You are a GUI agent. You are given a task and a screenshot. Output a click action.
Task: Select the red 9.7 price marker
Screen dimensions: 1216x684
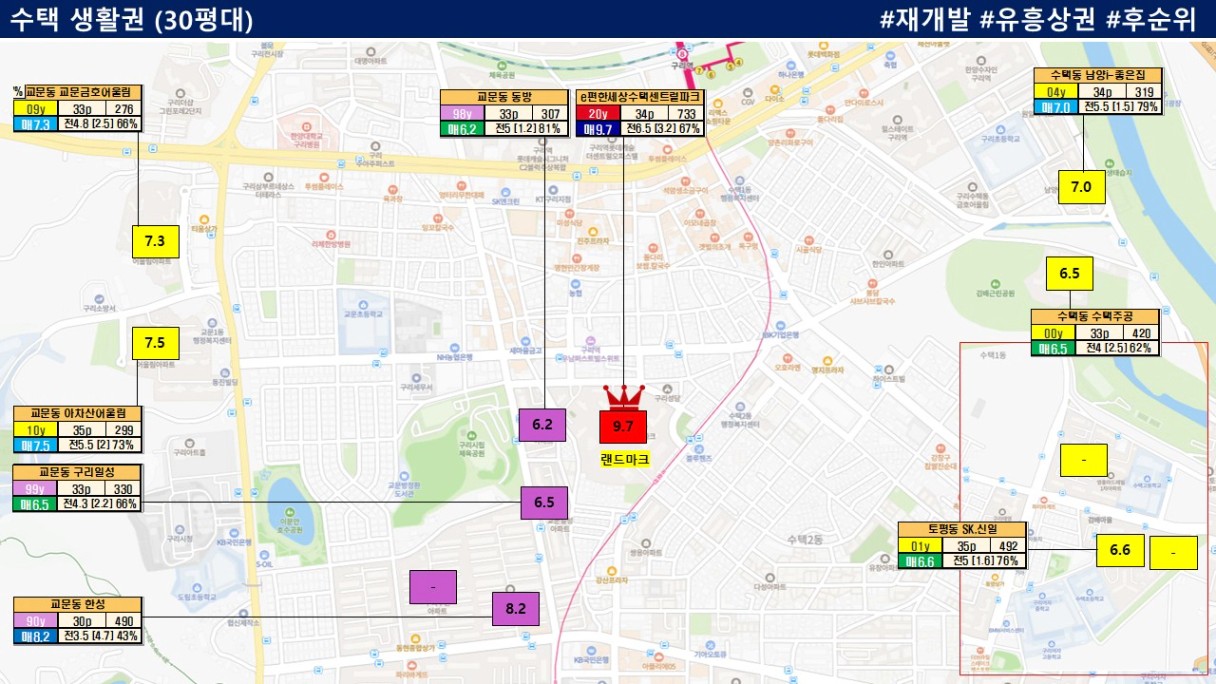pos(623,427)
